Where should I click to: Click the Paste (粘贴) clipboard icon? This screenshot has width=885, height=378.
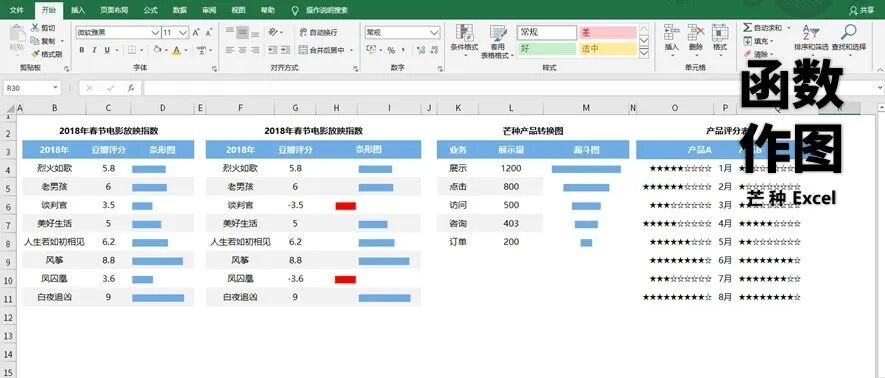tap(17, 33)
